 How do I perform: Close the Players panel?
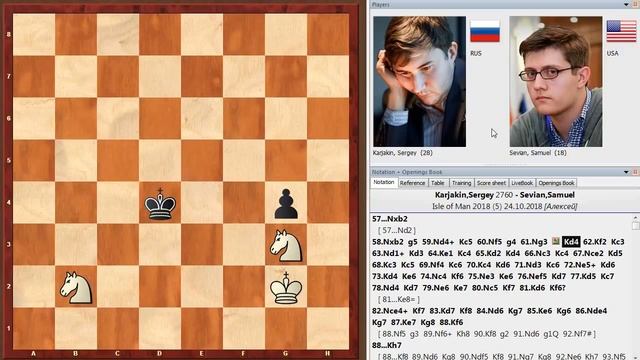tap(636, 4)
